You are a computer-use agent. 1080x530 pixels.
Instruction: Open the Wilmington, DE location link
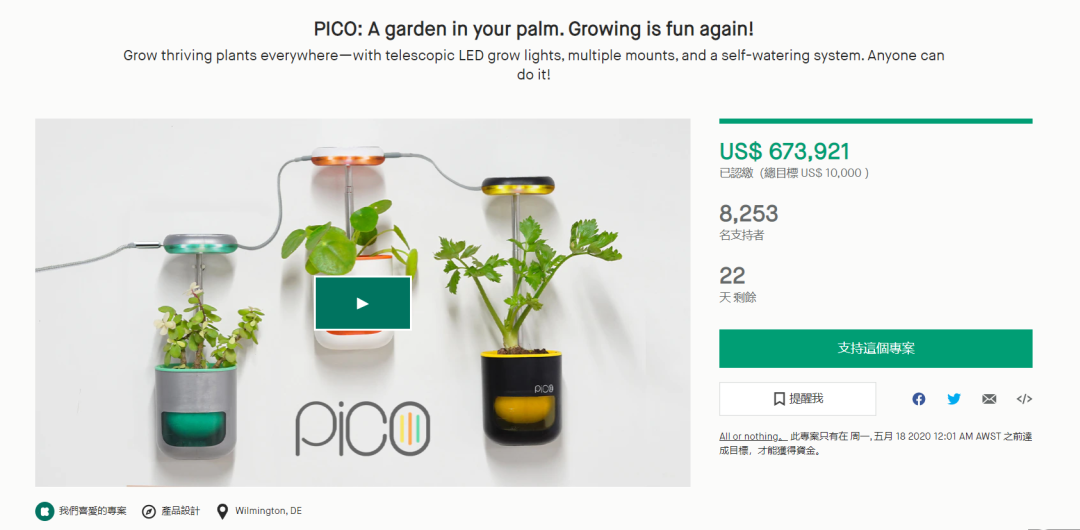(x=268, y=511)
